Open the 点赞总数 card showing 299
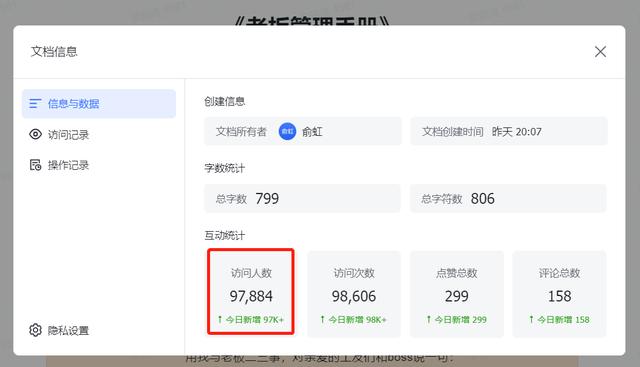640x367 pixels. coord(457,294)
